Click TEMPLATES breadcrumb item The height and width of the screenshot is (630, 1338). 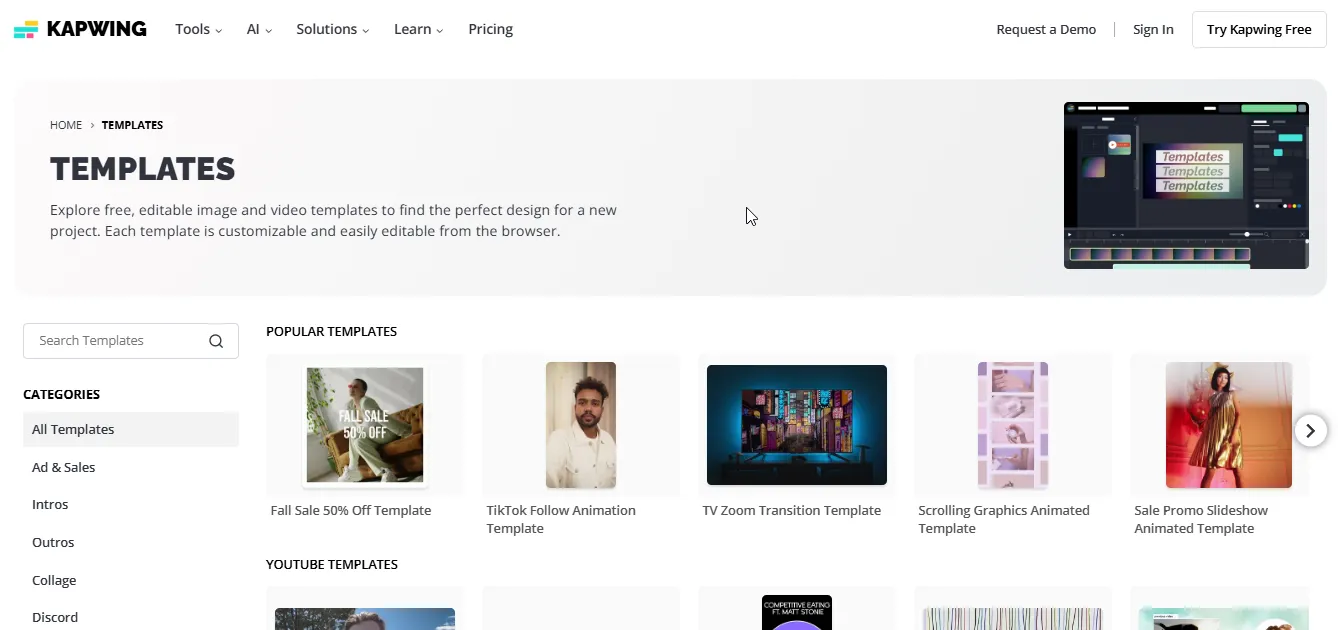[132, 125]
